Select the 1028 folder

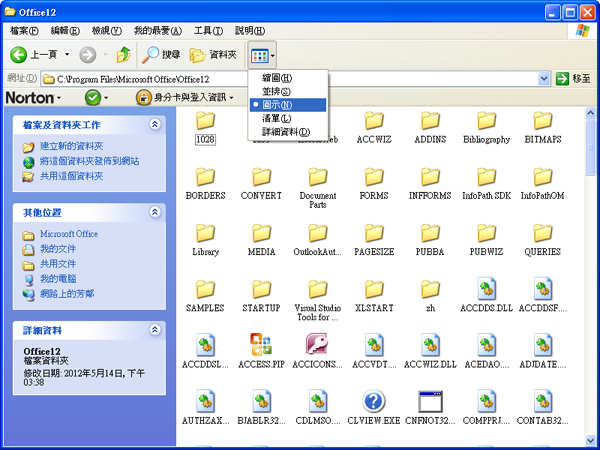point(205,128)
